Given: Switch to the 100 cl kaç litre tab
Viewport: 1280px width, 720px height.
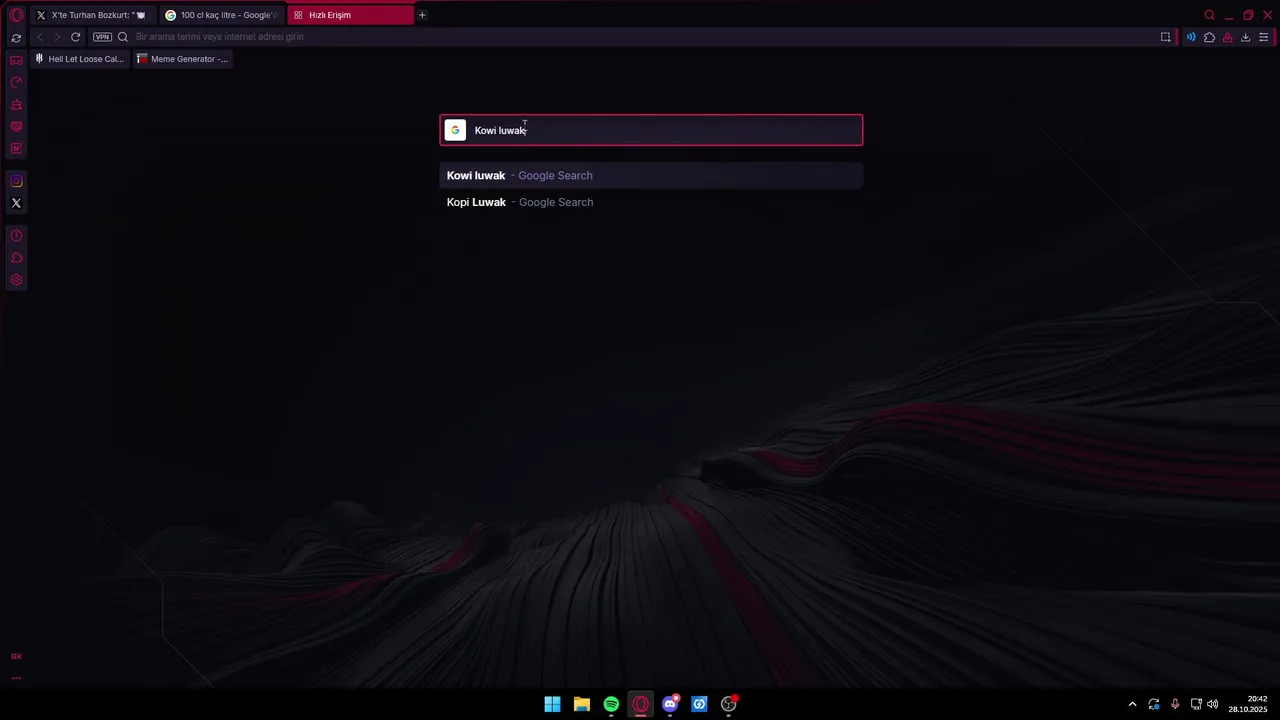Looking at the screenshot, I should pyautogui.click(x=220, y=15).
